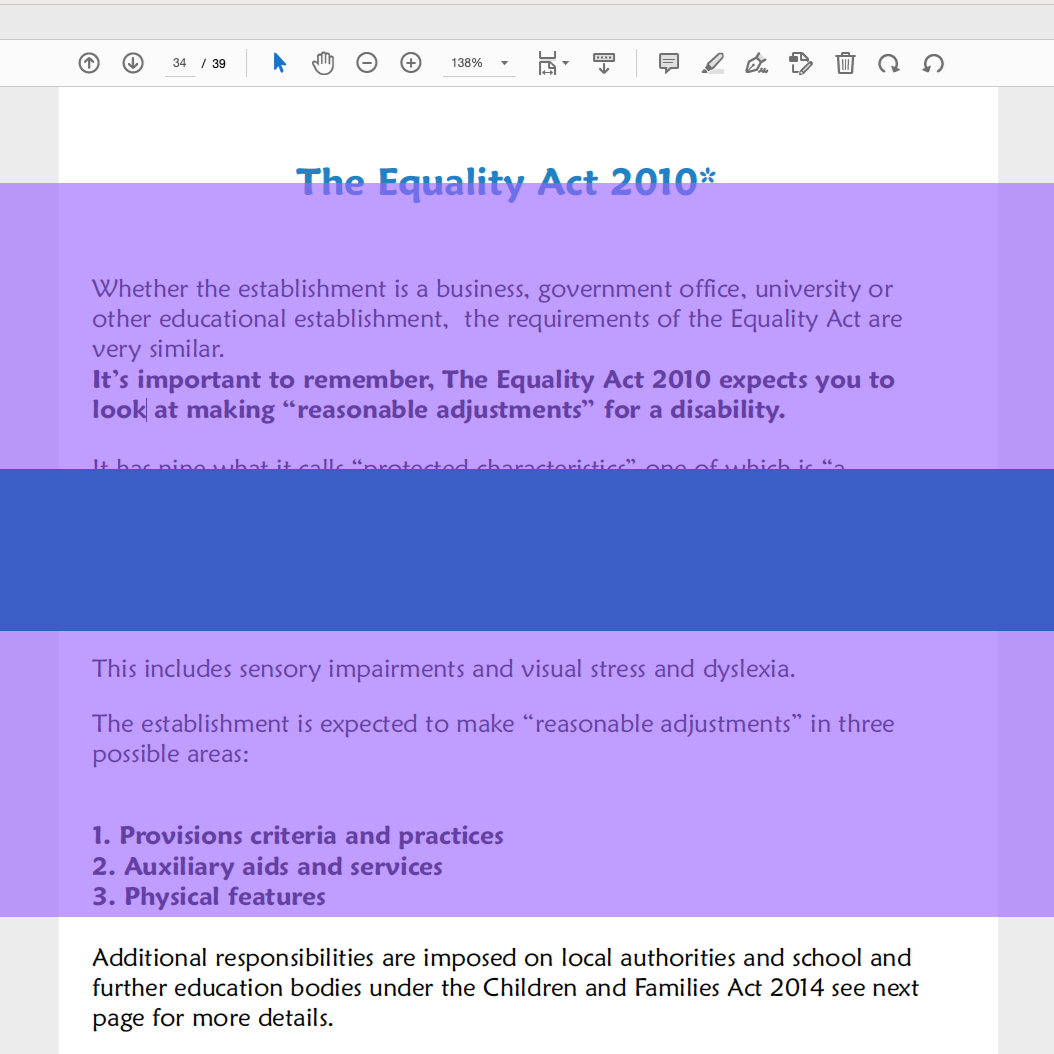Click on the '1. Provisions criteria and practices' line

[298, 836]
